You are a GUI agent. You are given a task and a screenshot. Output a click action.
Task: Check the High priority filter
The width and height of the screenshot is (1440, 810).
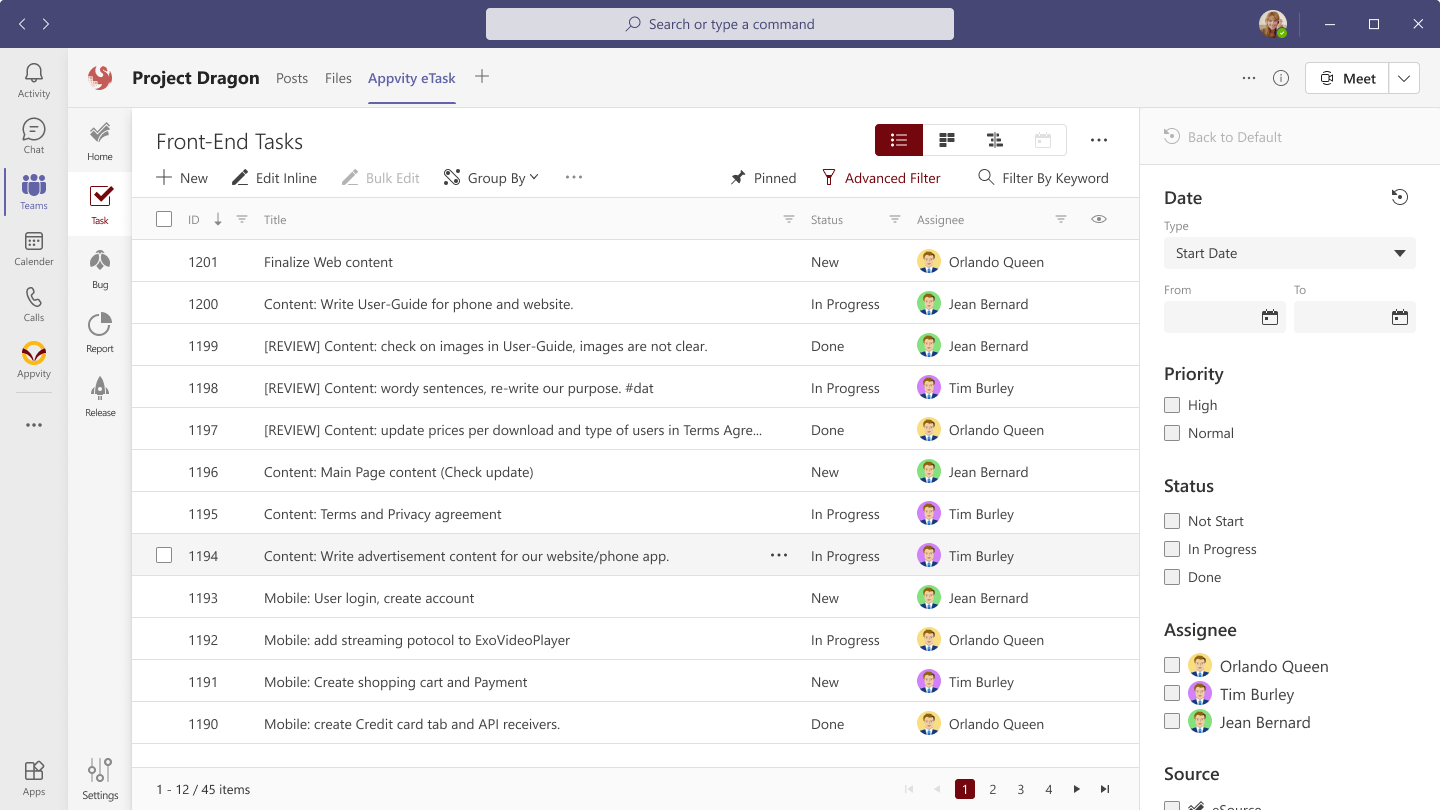coord(1172,405)
